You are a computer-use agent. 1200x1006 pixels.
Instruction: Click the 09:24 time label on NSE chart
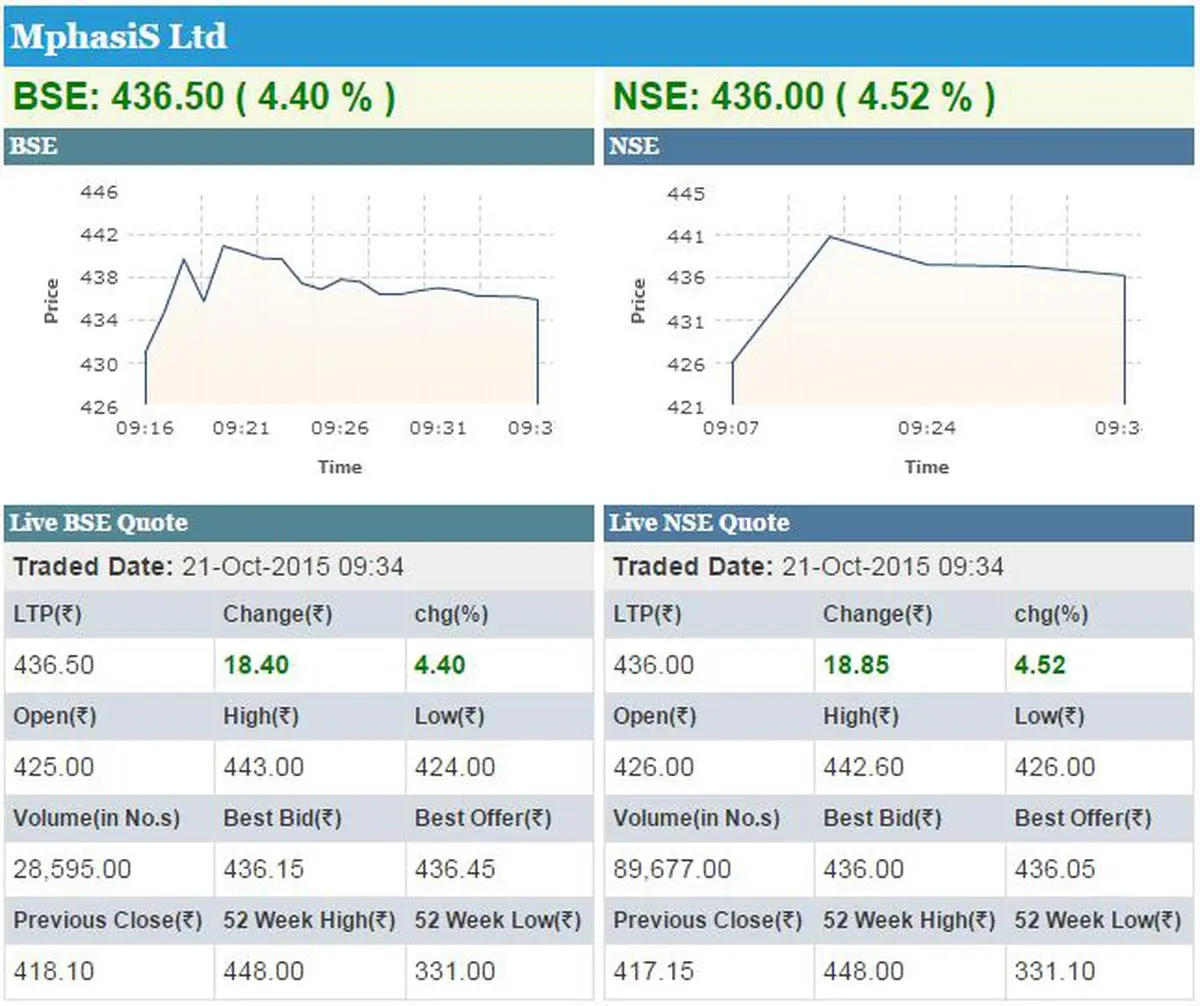tap(926, 429)
